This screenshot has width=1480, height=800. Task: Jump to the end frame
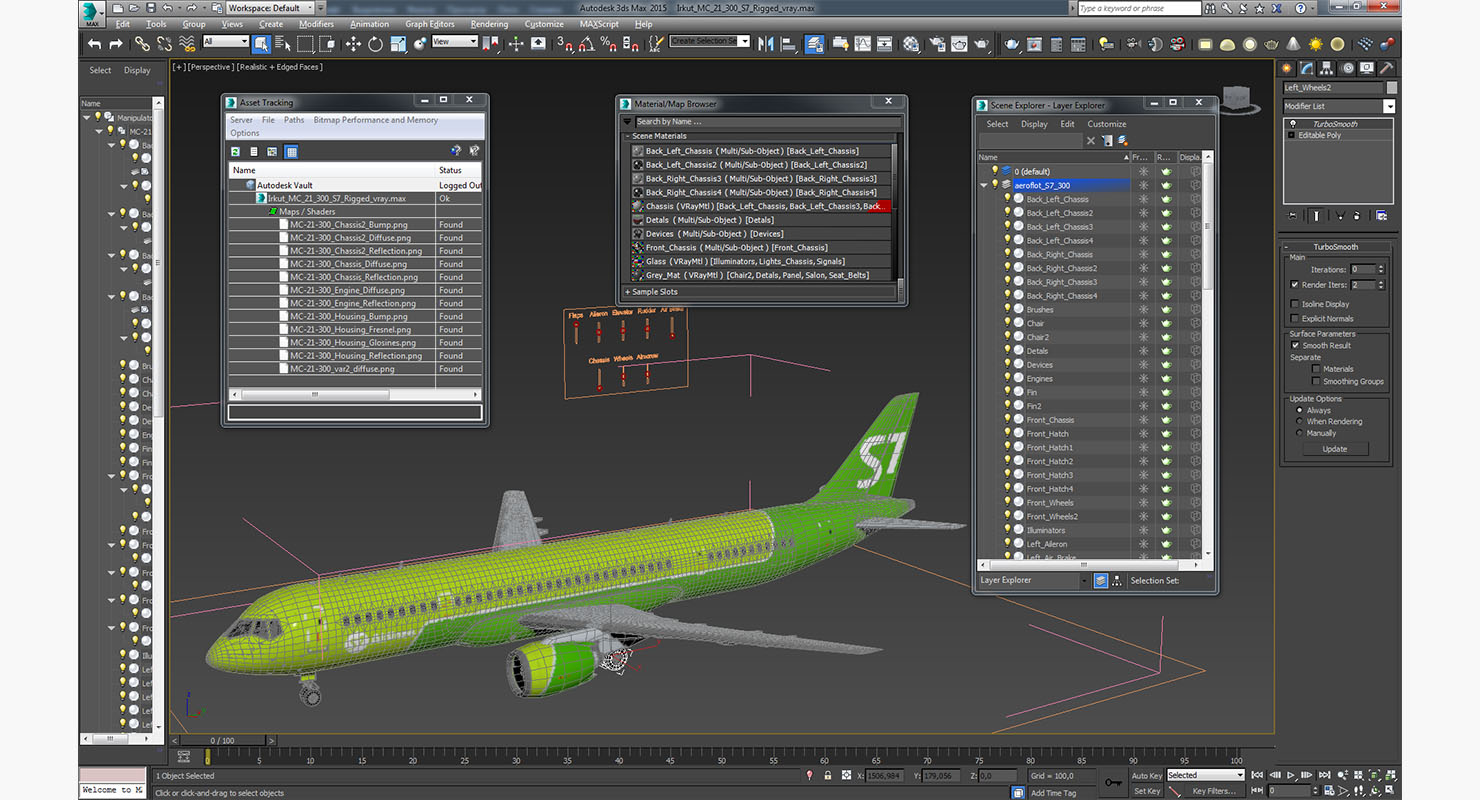tap(1323, 775)
